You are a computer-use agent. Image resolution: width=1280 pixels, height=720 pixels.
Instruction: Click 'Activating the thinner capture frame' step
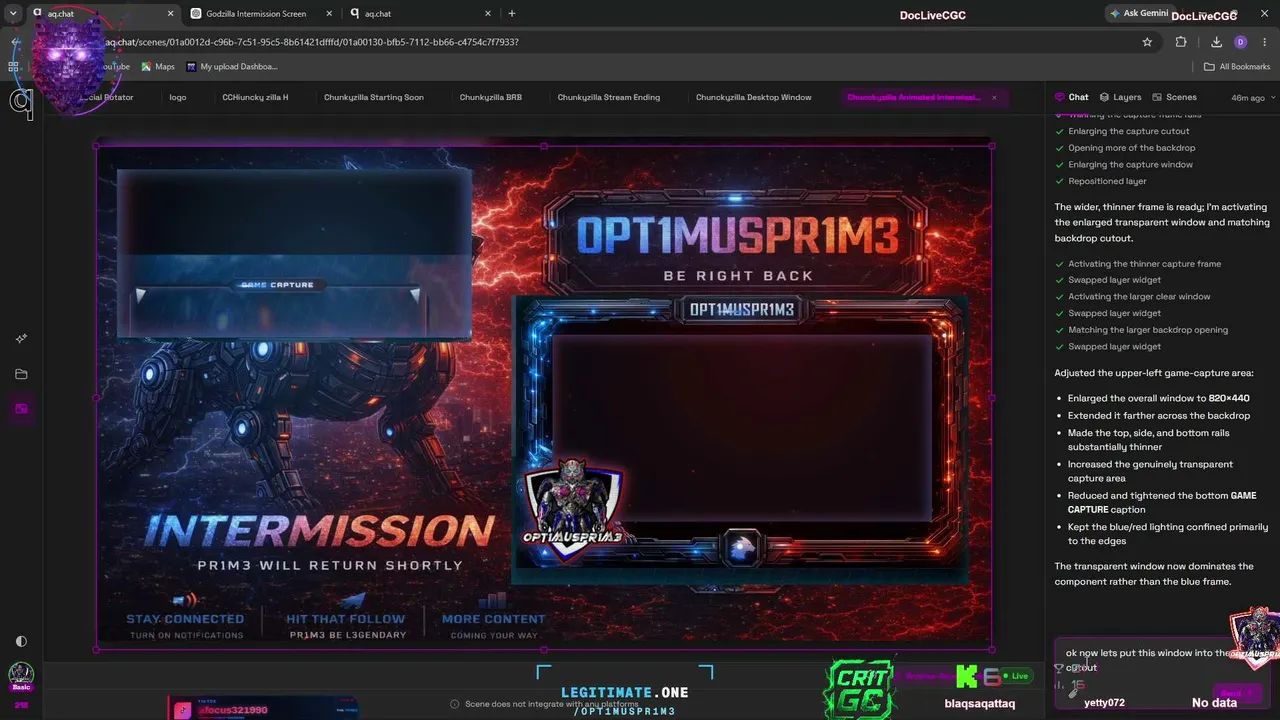point(1144,264)
